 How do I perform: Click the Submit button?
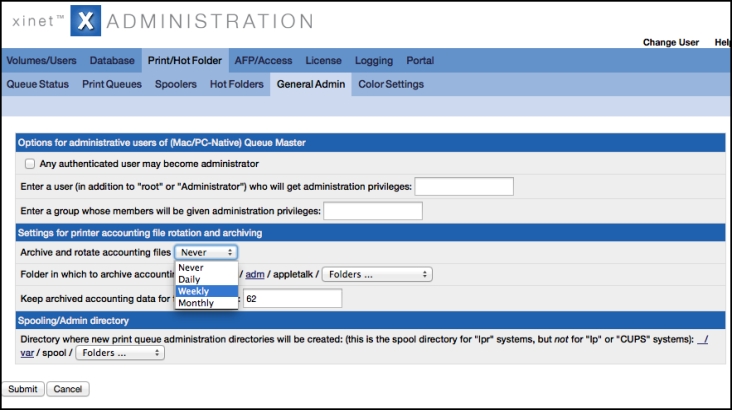point(23,389)
